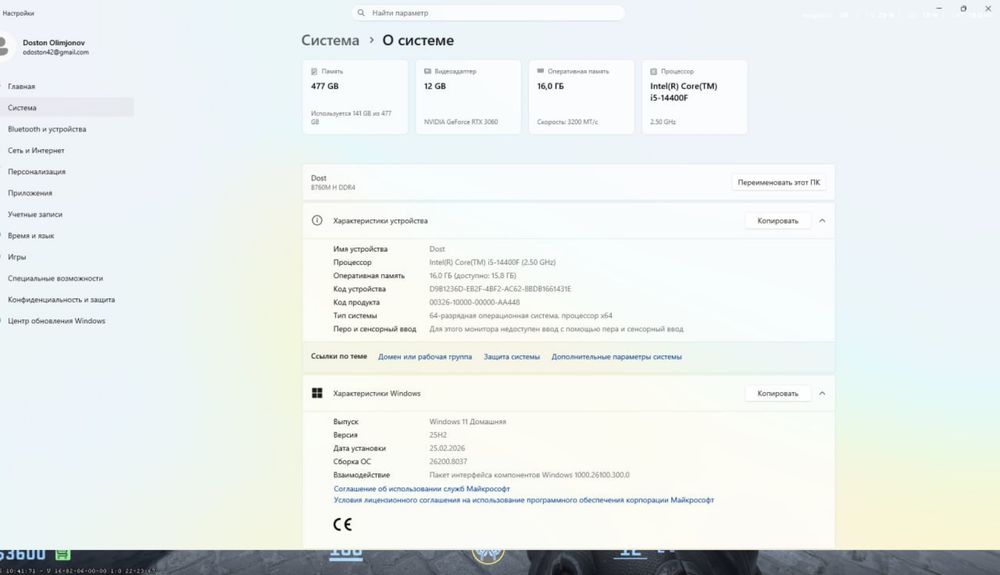The image size is (1000, 575).
Task: Click the Перо и сенсорный ввод value
Action: [556, 330]
